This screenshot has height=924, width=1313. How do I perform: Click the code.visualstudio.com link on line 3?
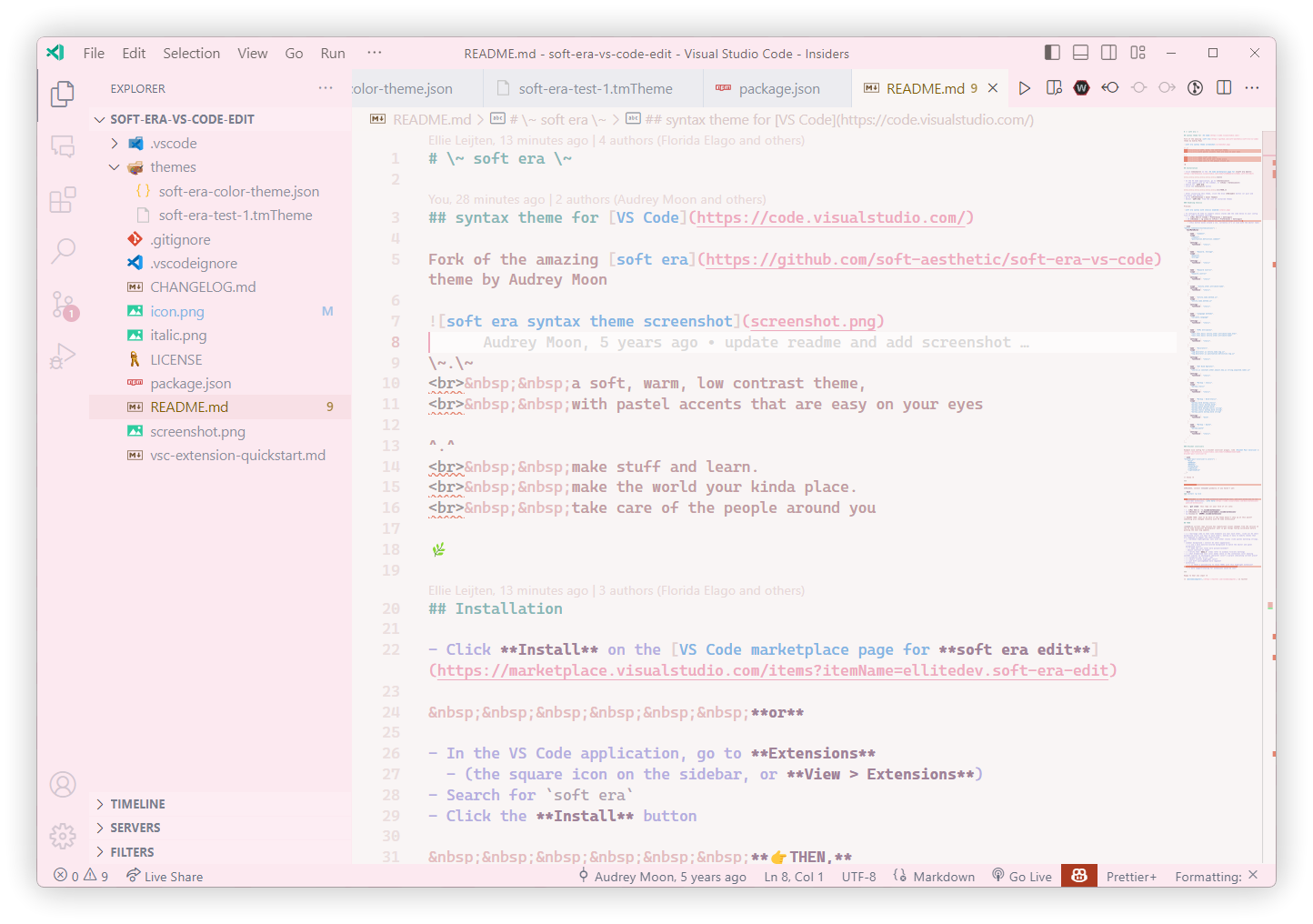coord(831,217)
